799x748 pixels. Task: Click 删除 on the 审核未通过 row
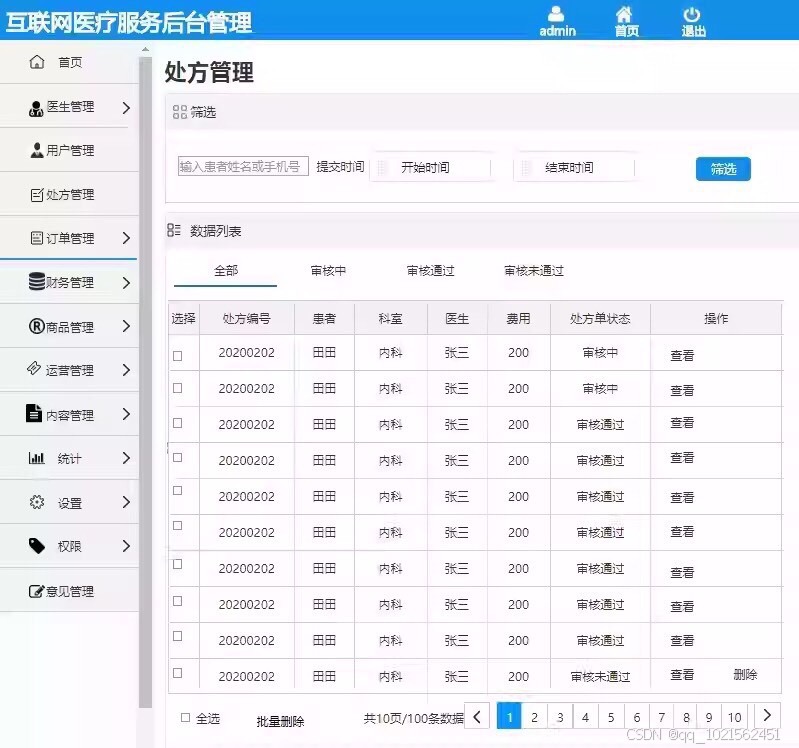click(745, 674)
